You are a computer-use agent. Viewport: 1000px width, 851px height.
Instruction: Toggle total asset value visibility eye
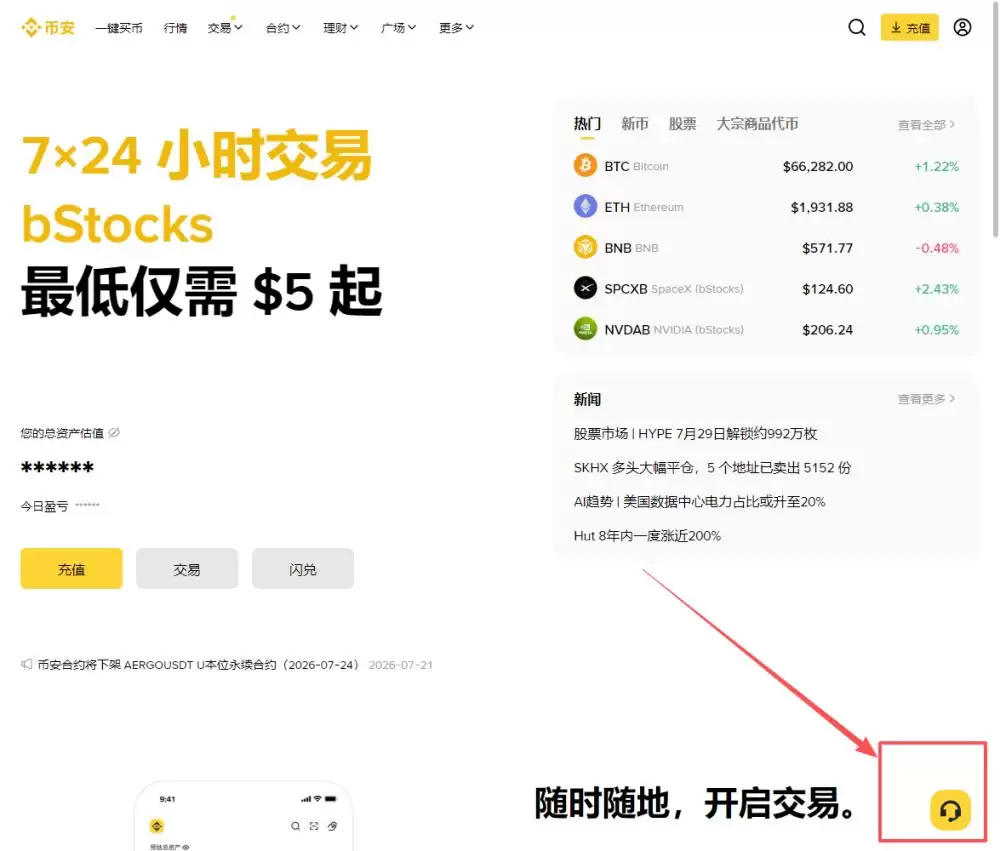[114, 433]
